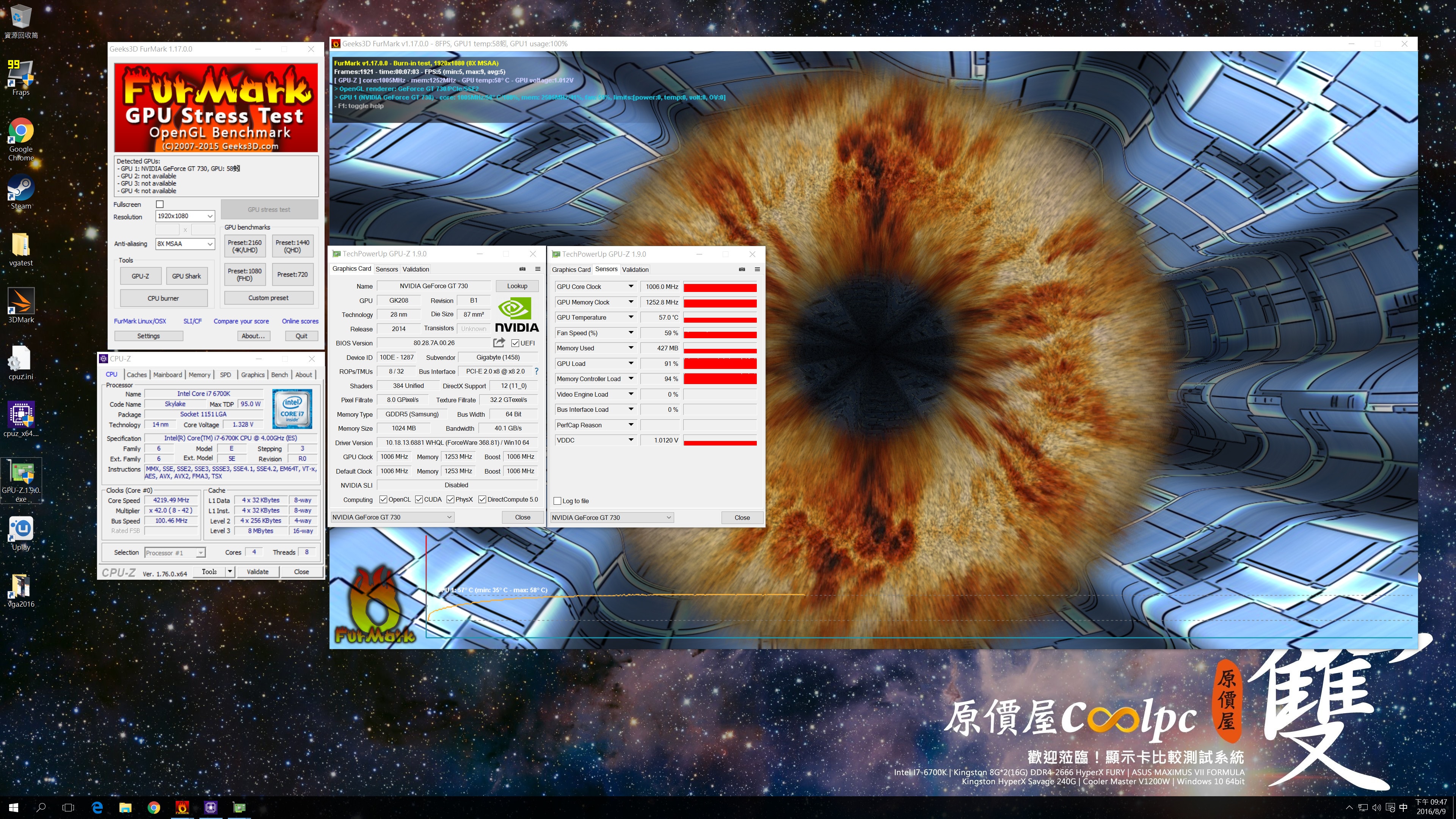Viewport: 1456px width, 819px height.
Task: Click the camera icon in GPU-Z Sensors window
Action: (742, 270)
